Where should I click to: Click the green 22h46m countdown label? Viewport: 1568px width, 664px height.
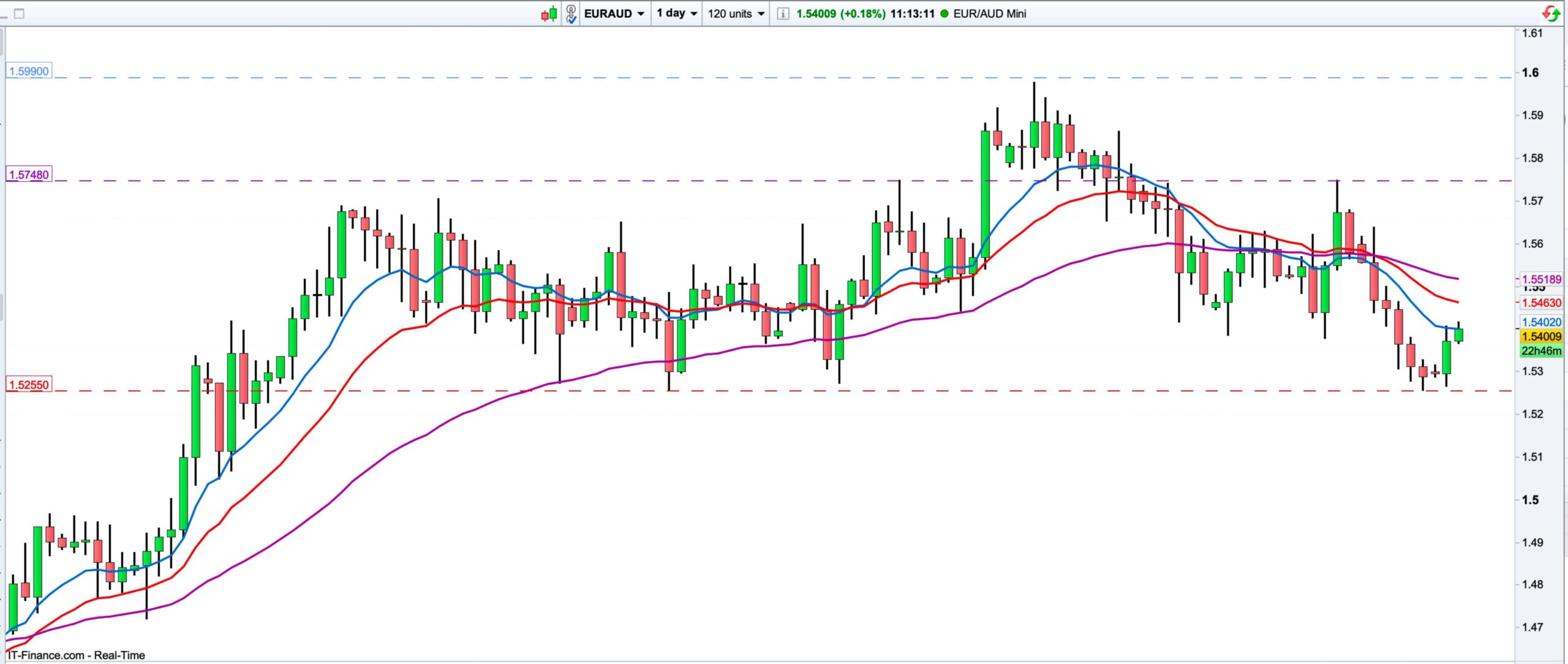click(1541, 350)
